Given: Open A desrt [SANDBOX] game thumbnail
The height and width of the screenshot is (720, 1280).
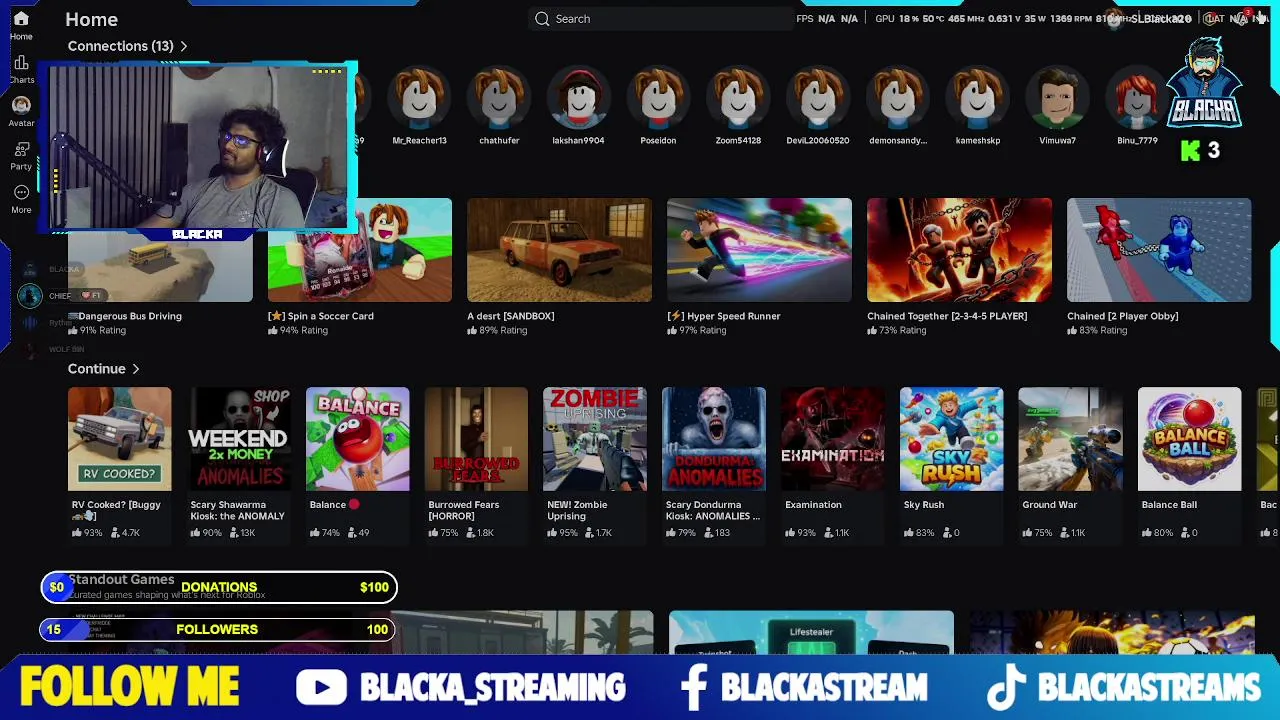Looking at the screenshot, I should [559, 250].
